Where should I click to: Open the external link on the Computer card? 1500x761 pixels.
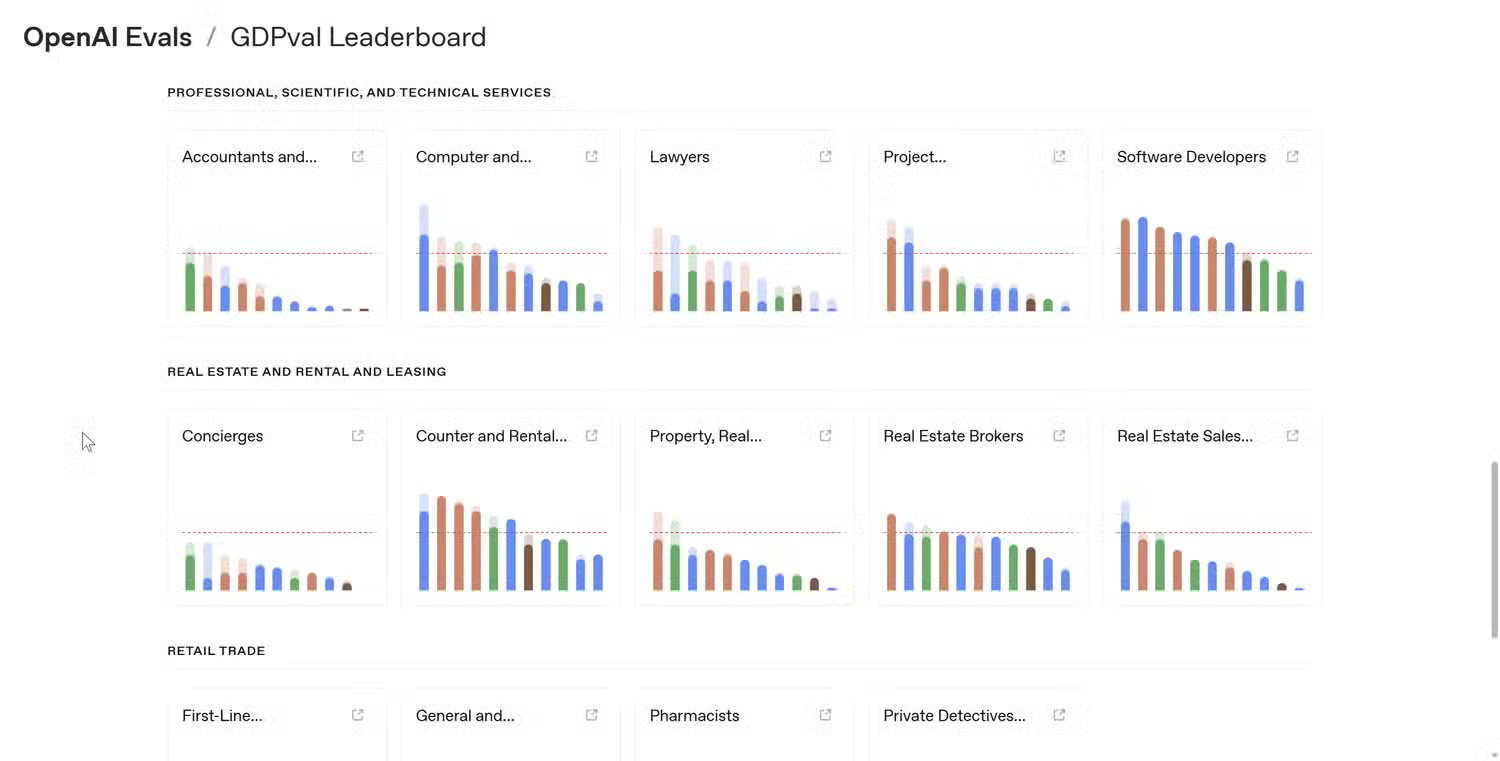[591, 156]
